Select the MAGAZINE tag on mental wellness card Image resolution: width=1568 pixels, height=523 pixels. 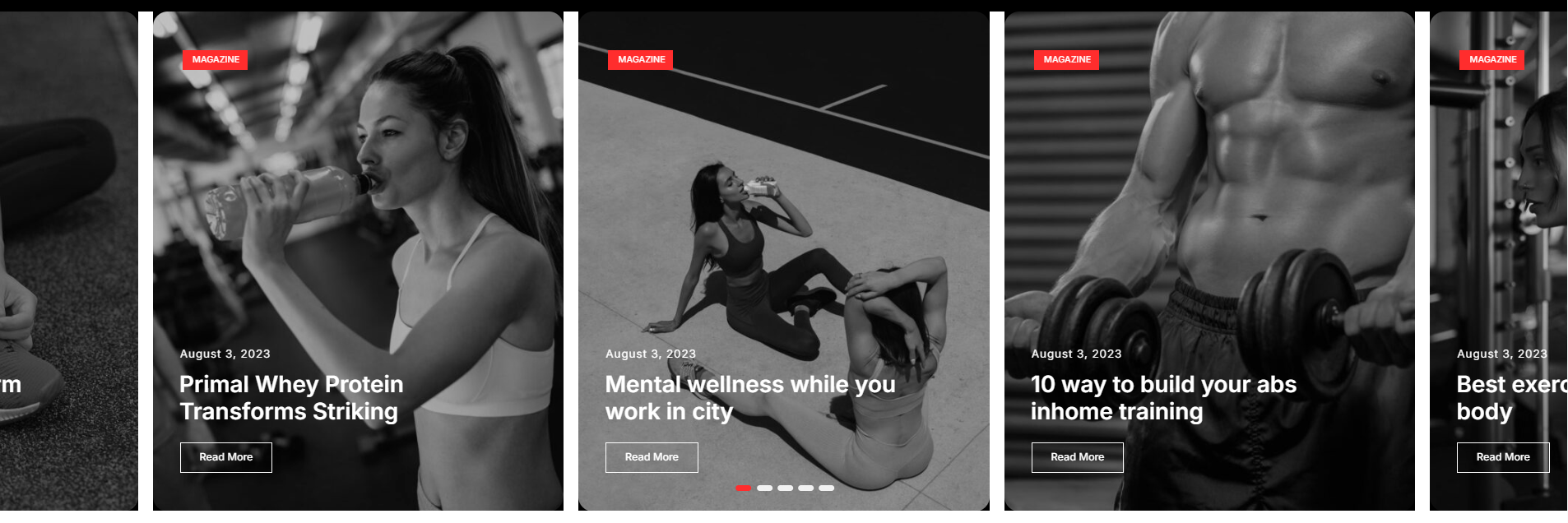point(641,60)
